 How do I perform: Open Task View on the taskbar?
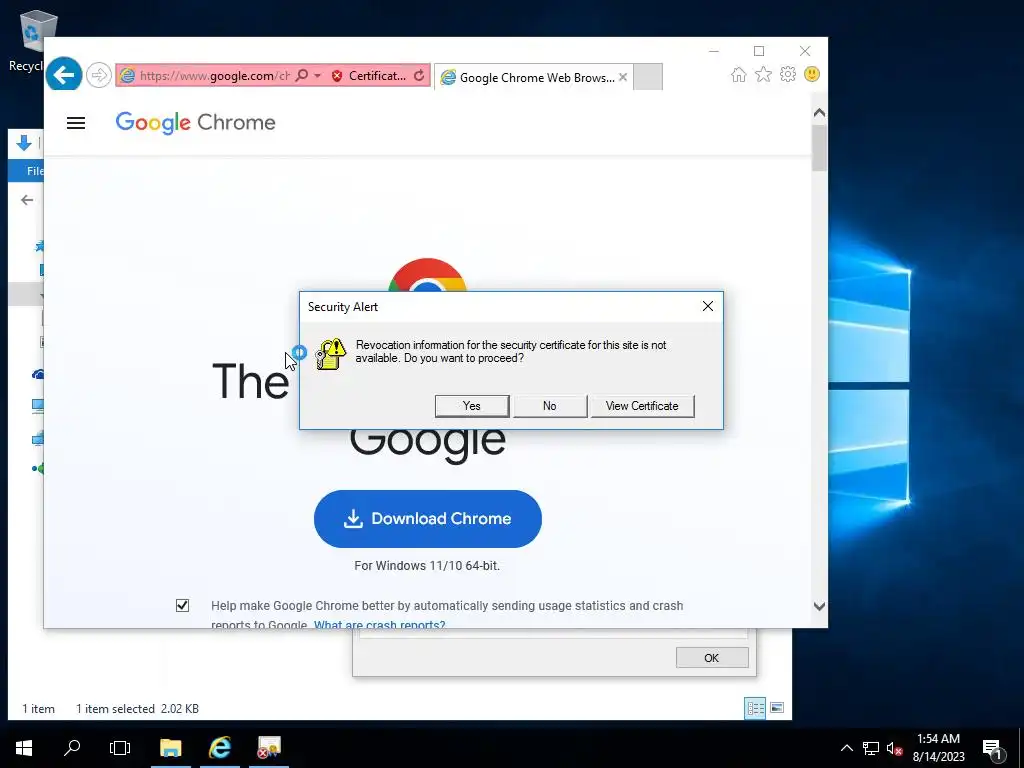[120, 748]
